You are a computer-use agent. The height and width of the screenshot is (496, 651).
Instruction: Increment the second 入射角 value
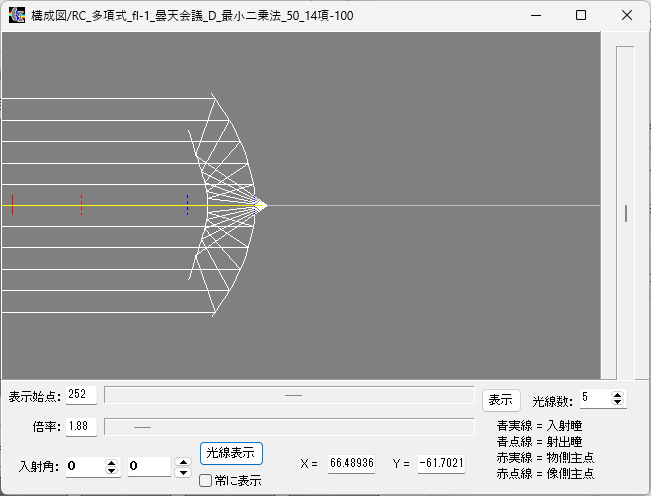[x=182, y=462]
